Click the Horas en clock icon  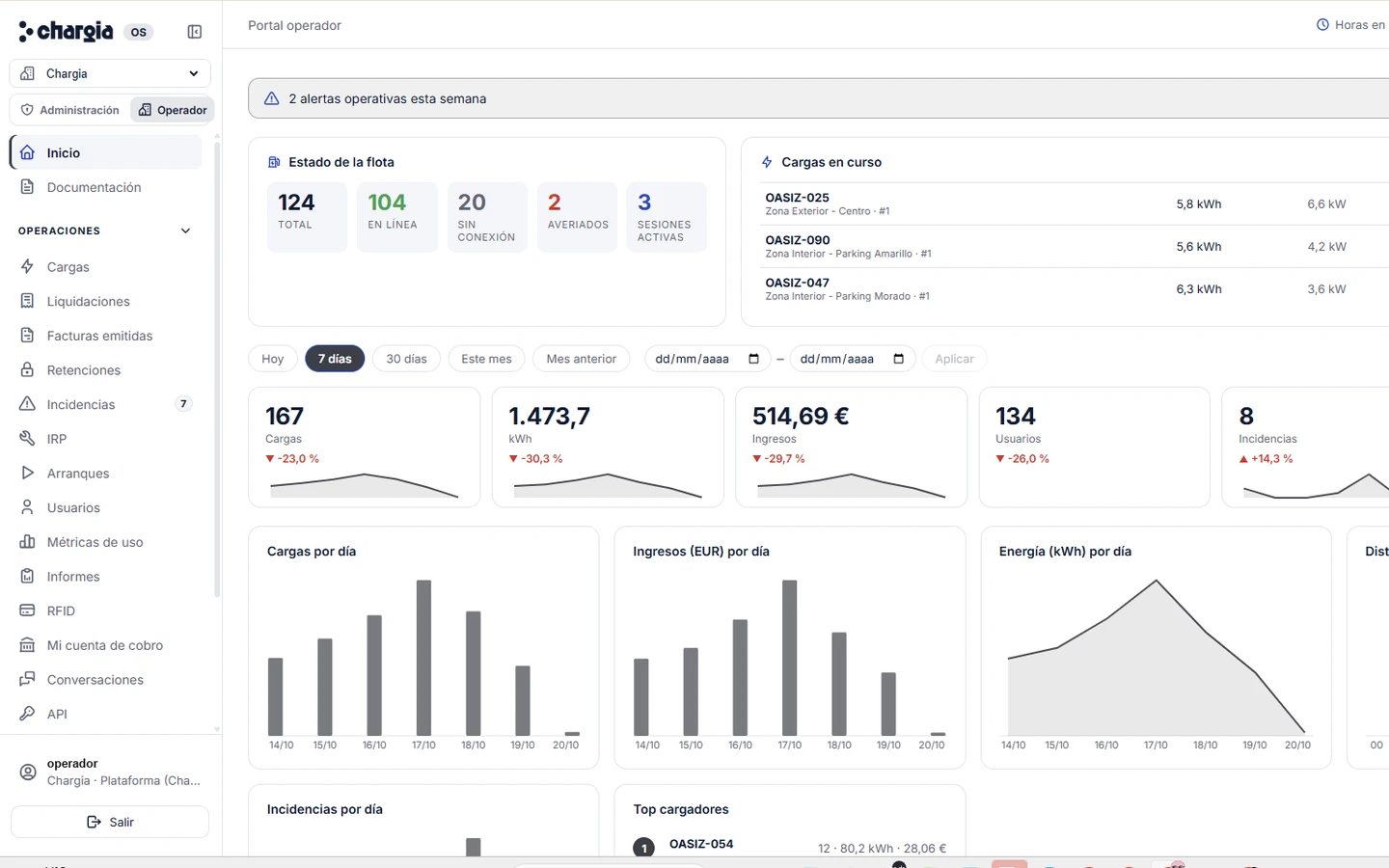click(1322, 25)
